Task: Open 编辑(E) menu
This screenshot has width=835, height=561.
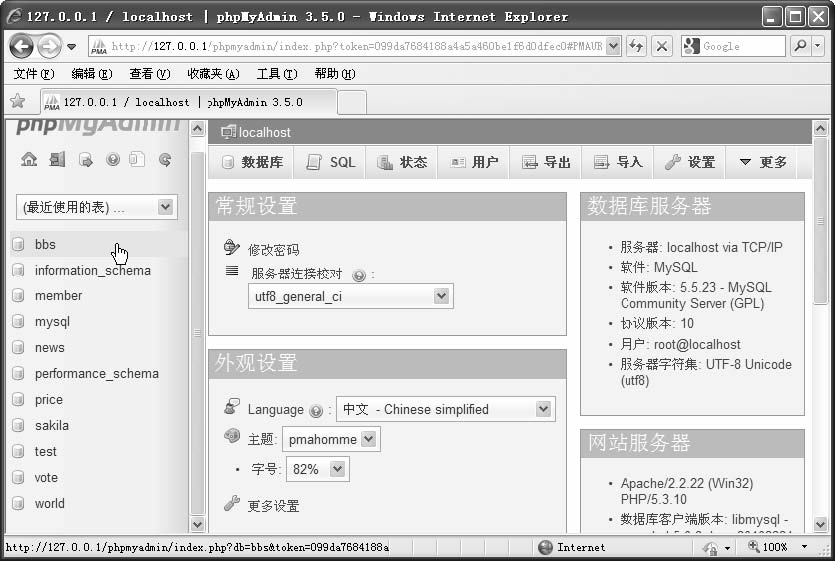Action: (x=92, y=74)
